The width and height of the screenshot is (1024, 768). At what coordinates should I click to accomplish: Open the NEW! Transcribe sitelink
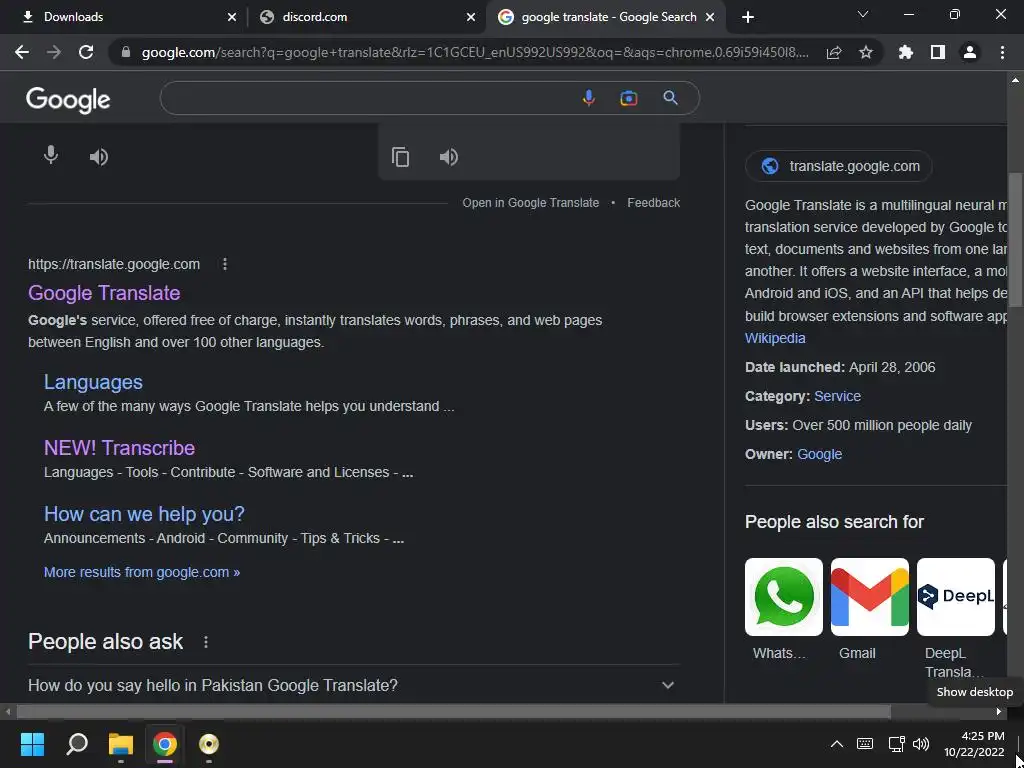119,448
